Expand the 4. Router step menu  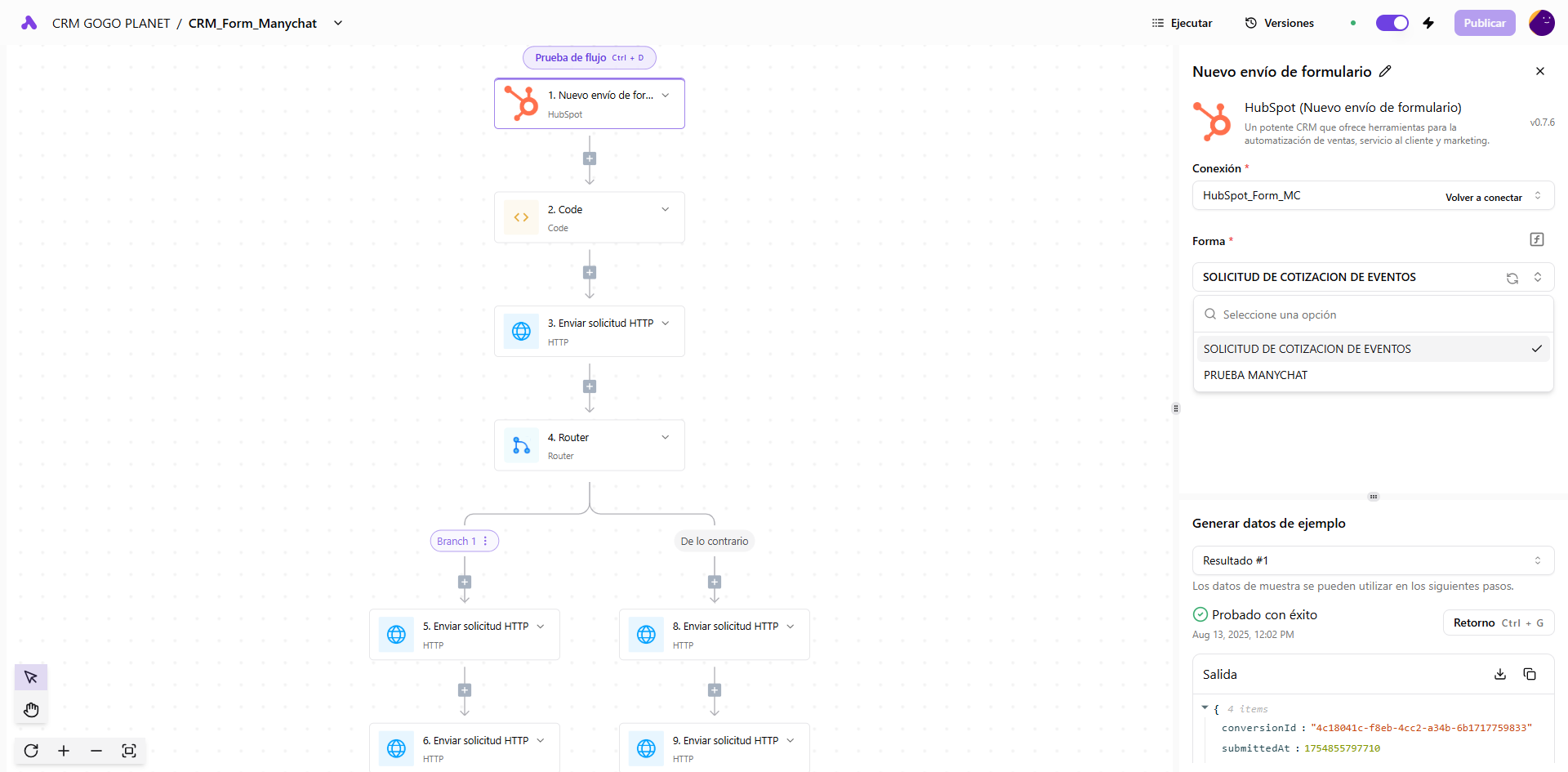coord(666,438)
